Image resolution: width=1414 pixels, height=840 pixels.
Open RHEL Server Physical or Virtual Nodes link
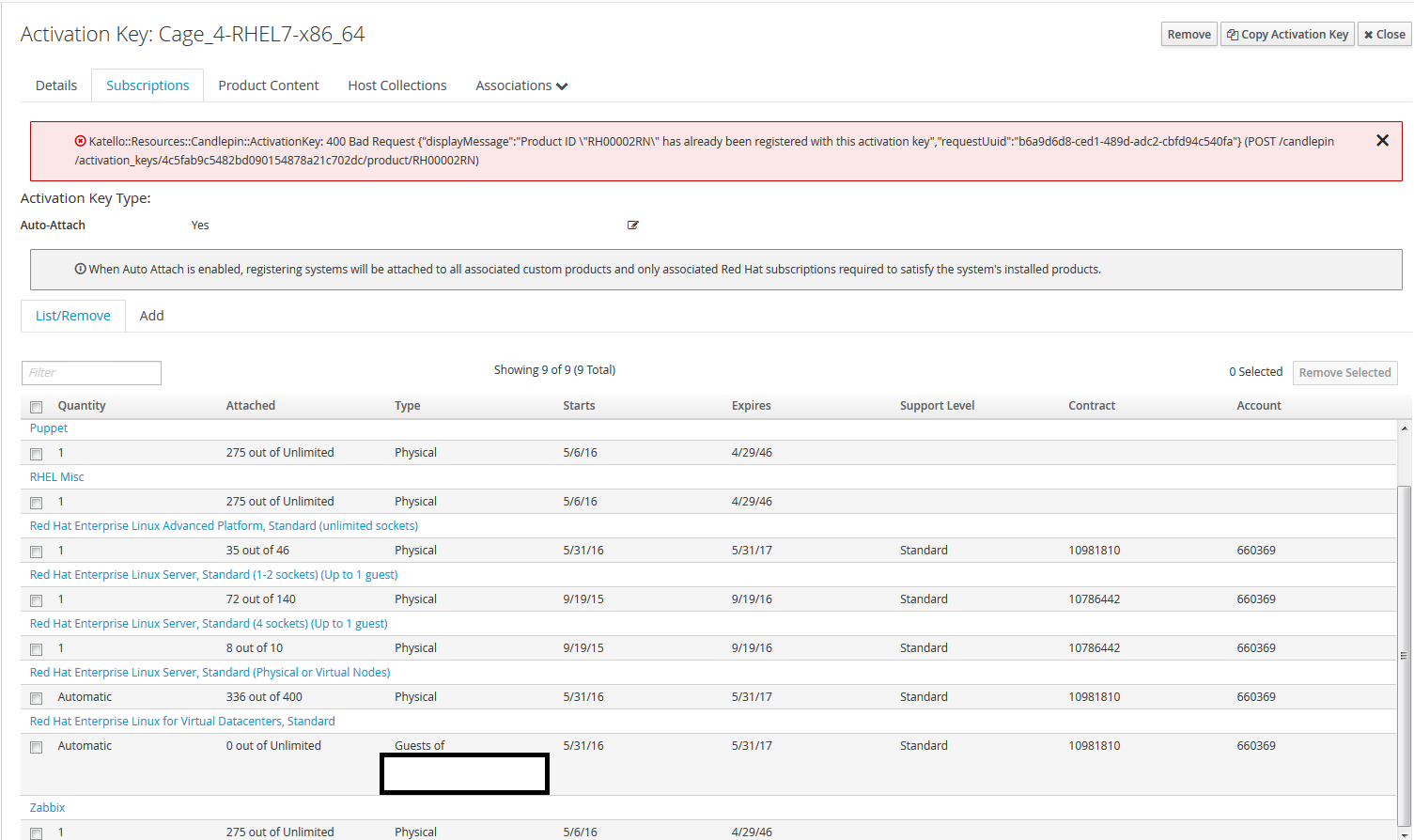click(210, 673)
